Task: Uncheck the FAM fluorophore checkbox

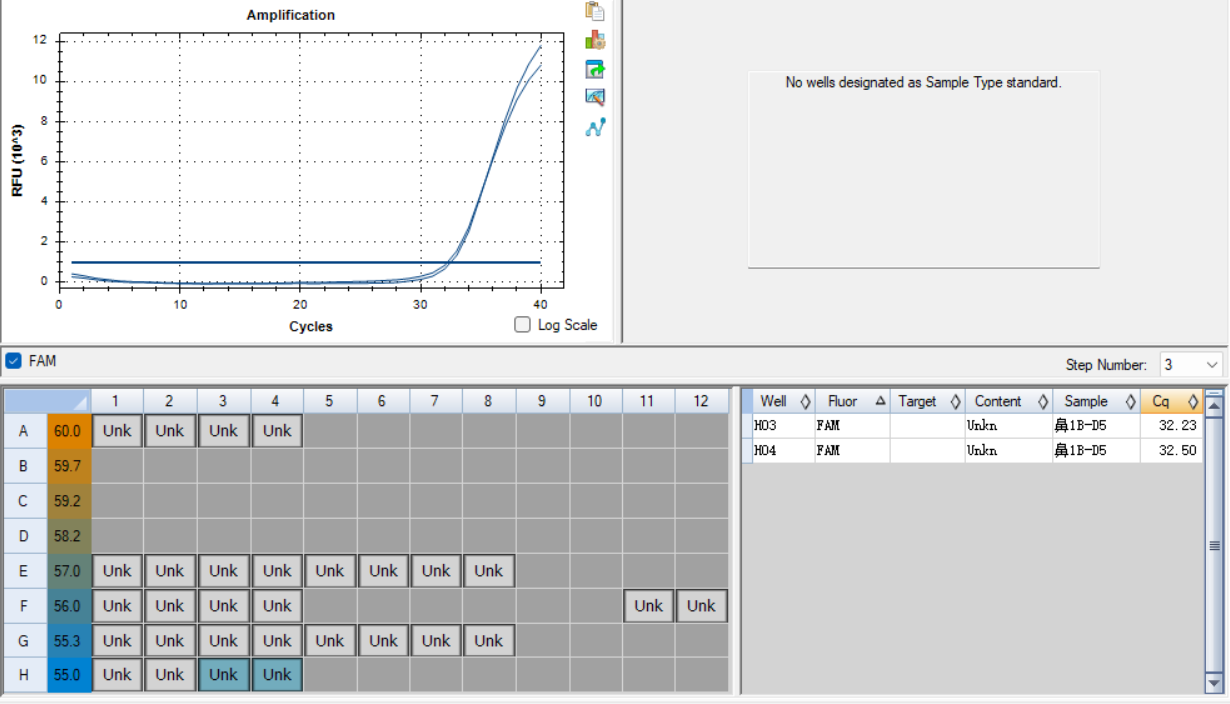Action: coord(13,360)
